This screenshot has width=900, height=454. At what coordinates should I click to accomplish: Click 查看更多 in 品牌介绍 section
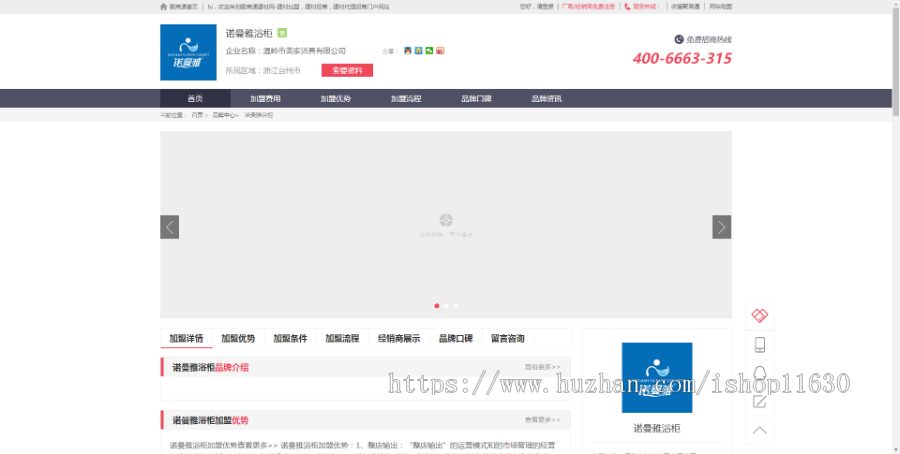pyautogui.click(x=542, y=367)
